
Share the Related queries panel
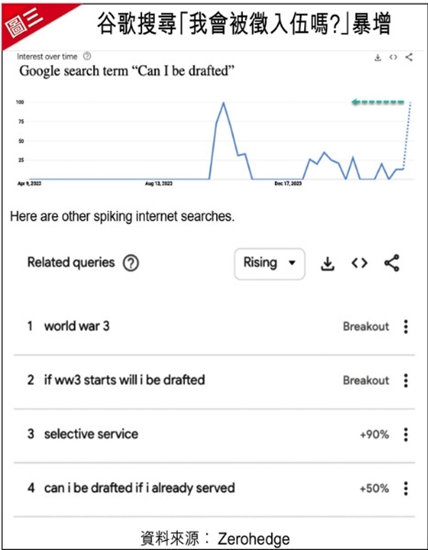tap(392, 263)
